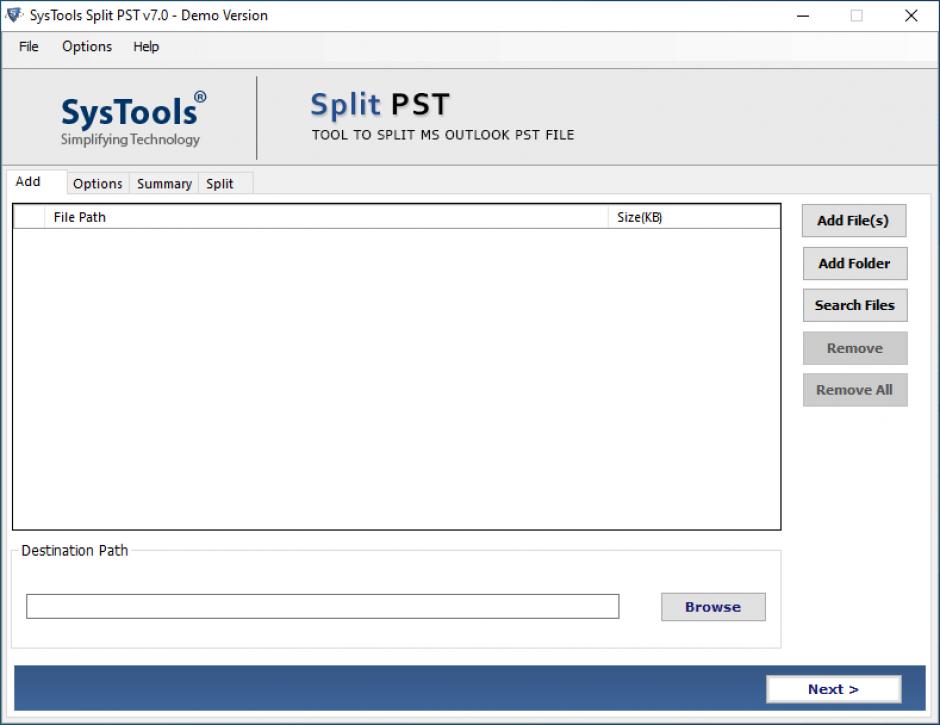Proceed with the Next > button
The width and height of the screenshot is (940, 725).
click(x=834, y=689)
